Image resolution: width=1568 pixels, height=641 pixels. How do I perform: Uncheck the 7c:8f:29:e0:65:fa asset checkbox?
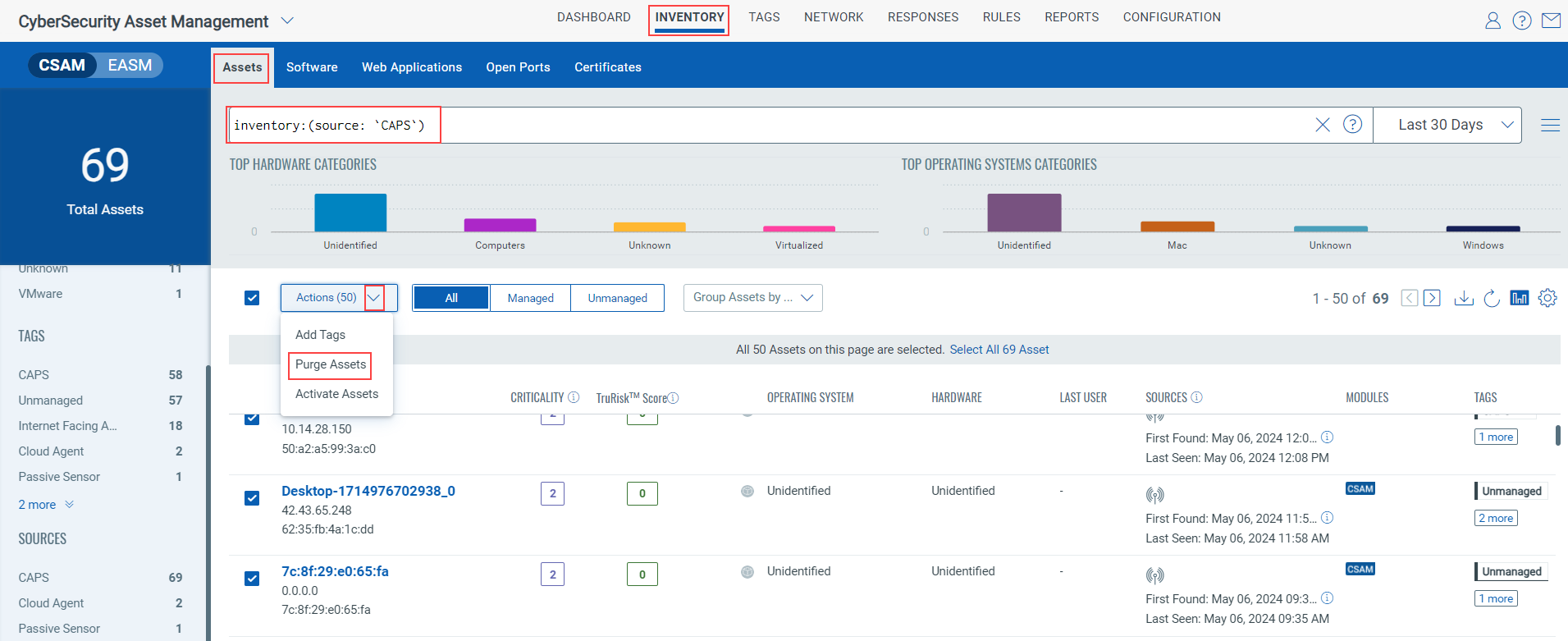pos(252,579)
